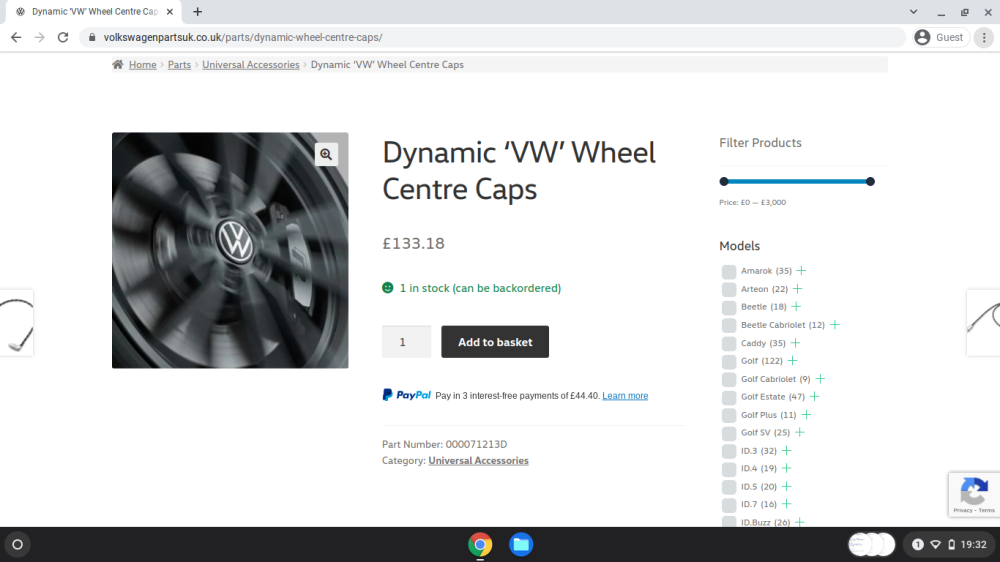Image resolution: width=1000 pixels, height=562 pixels.
Task: Click the reCAPTCHA badge
Action: point(974,494)
